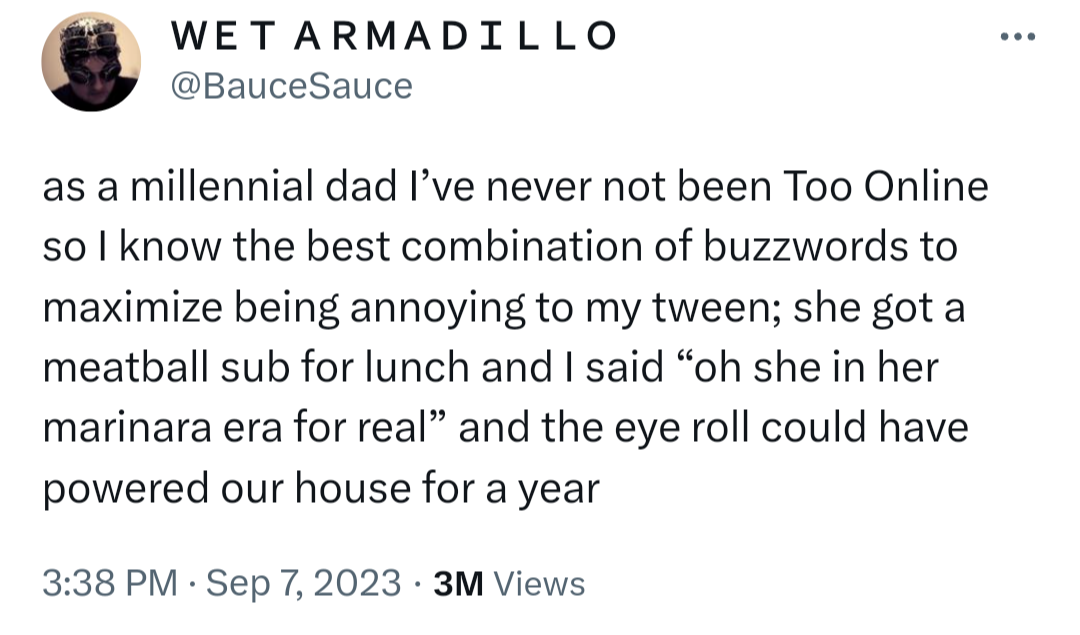Image resolution: width=1080 pixels, height=635 pixels.
Task: Click the bold 3M view count
Action: pyautogui.click(x=459, y=583)
